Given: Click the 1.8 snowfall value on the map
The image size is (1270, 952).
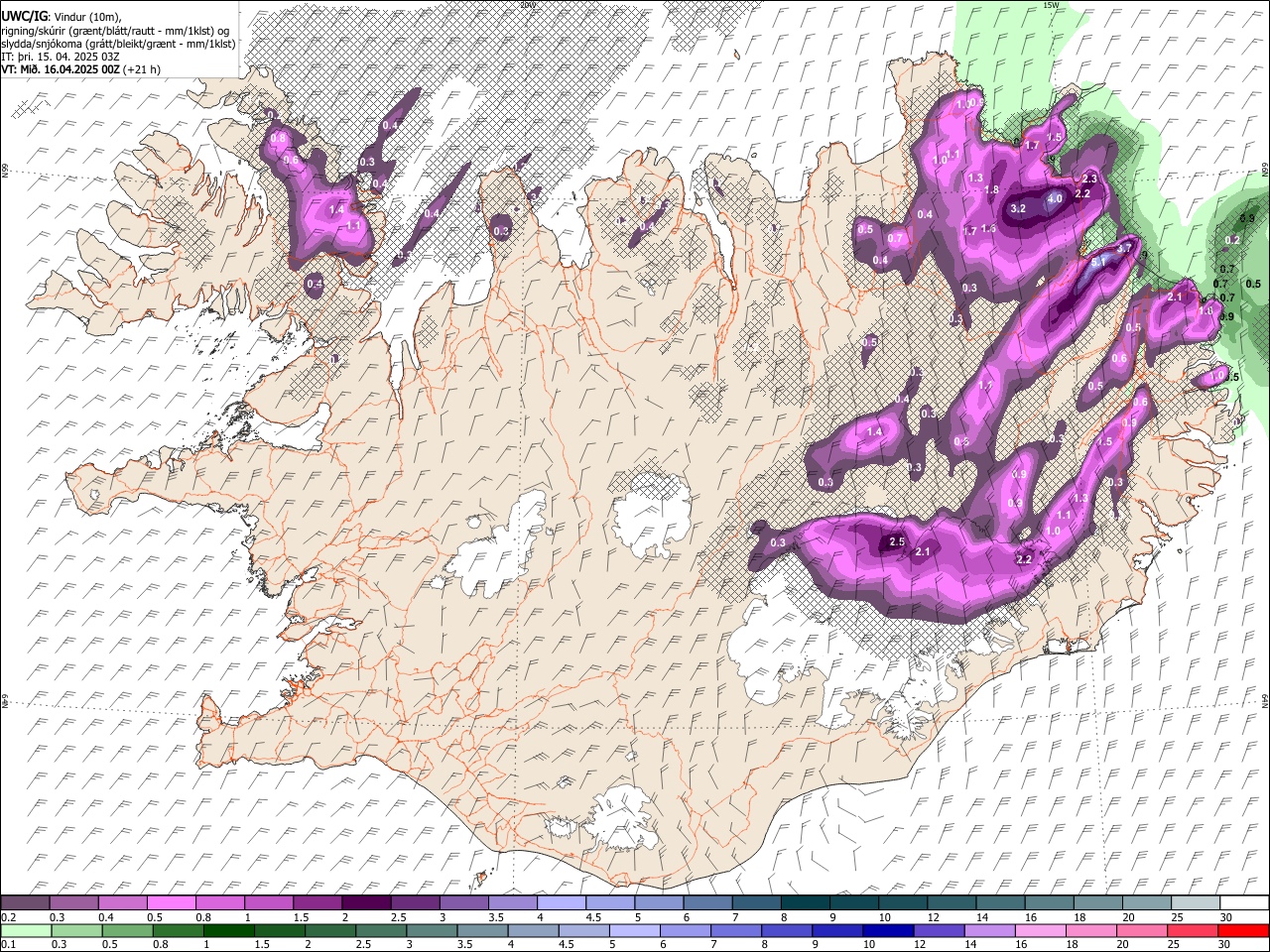Looking at the screenshot, I should pyautogui.click(x=990, y=189).
